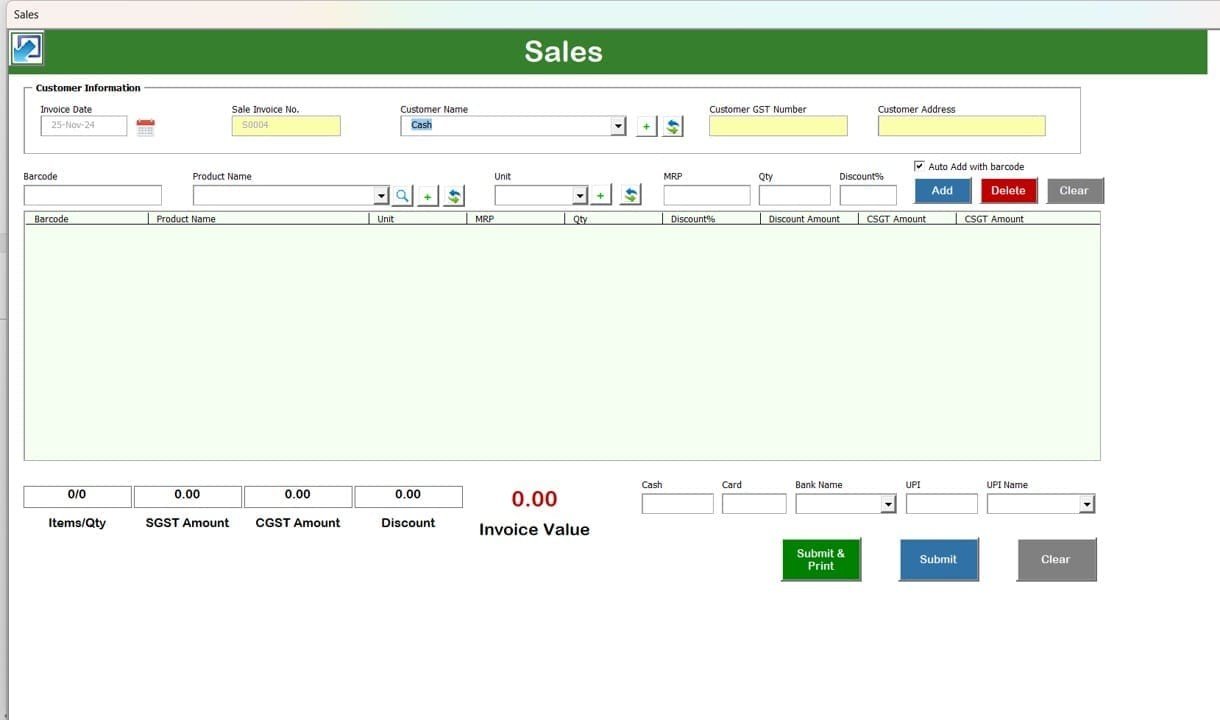The image size is (1220, 720).
Task: Open the Unit dropdown arrow
Action: pyautogui.click(x=580, y=195)
